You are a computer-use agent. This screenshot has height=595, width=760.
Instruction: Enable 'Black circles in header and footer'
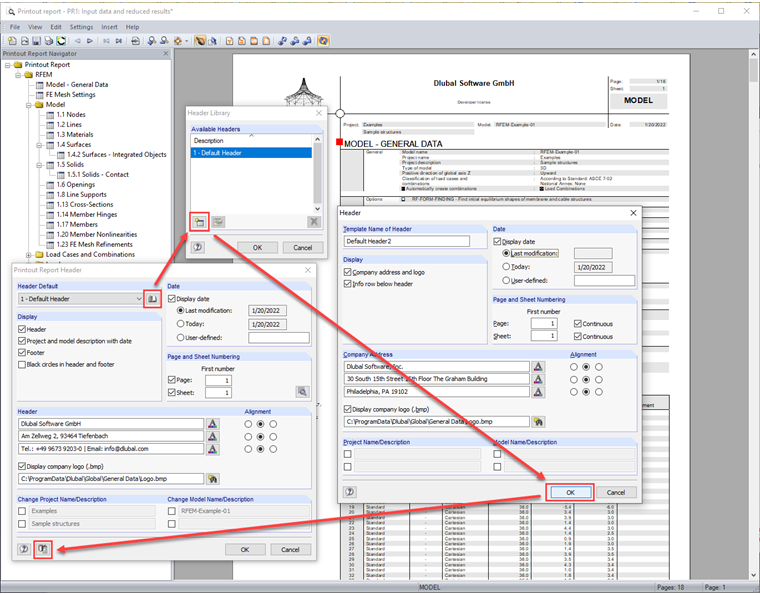click(x=22, y=364)
